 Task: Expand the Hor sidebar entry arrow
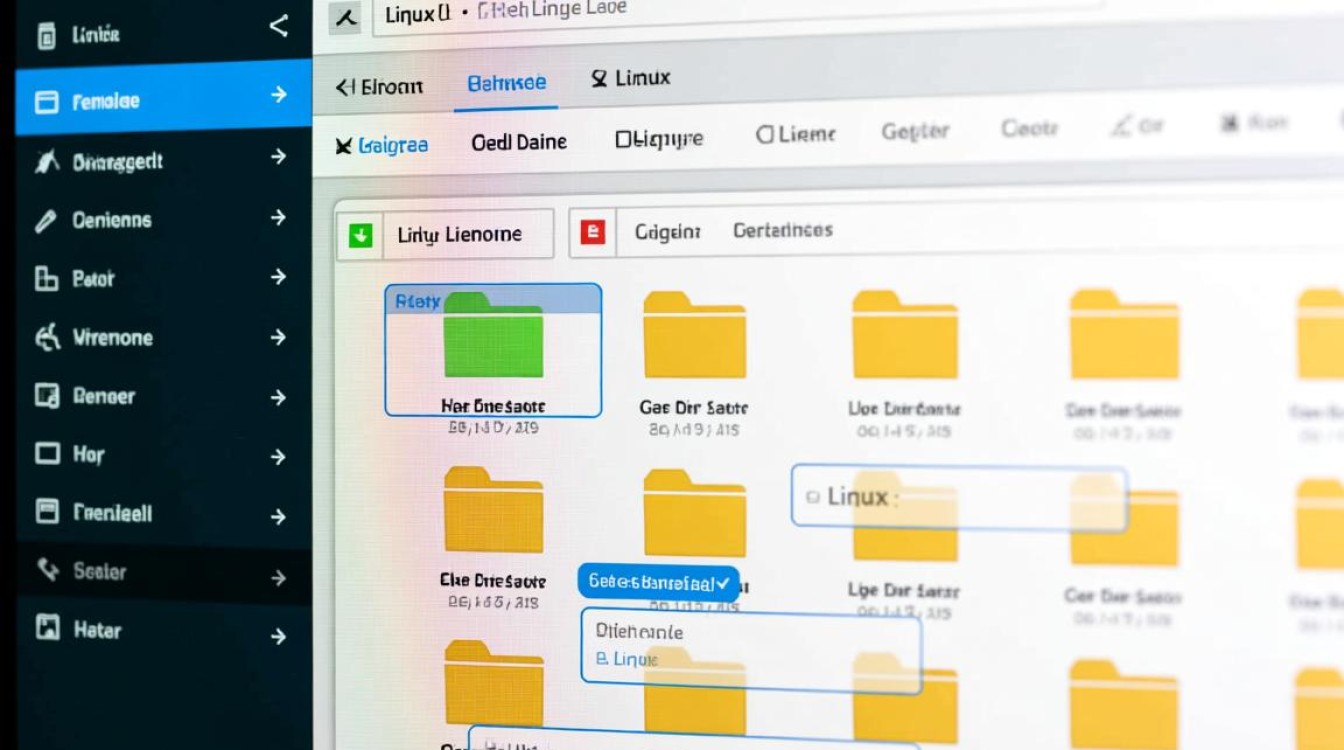pos(278,457)
